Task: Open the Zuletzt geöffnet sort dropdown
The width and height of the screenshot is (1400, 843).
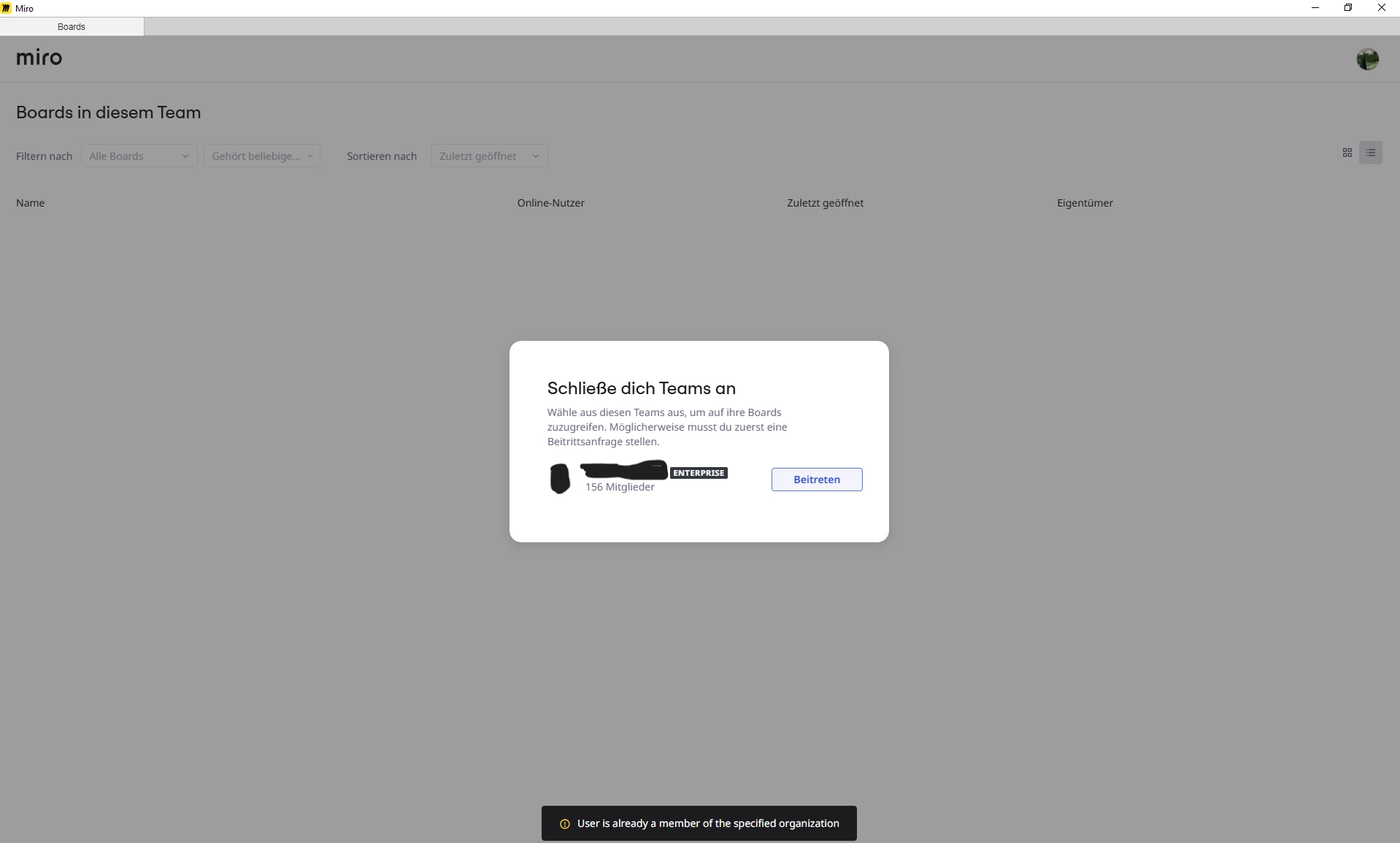Action: click(x=489, y=155)
